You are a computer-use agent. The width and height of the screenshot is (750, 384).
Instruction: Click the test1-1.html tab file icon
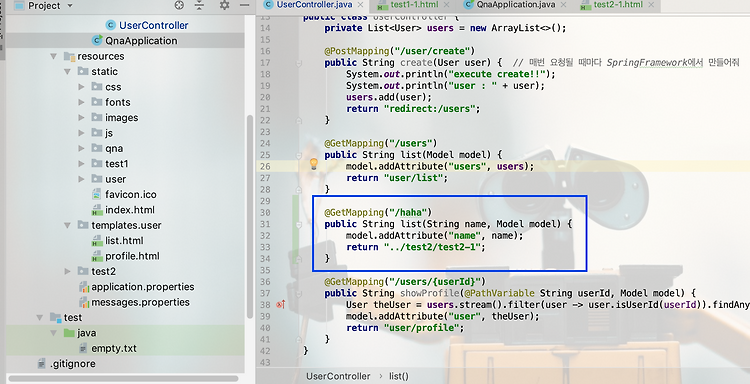click(383, 5)
